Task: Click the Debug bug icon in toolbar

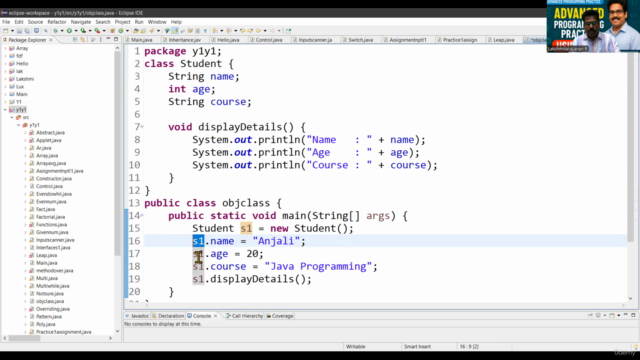Action: [56, 31]
